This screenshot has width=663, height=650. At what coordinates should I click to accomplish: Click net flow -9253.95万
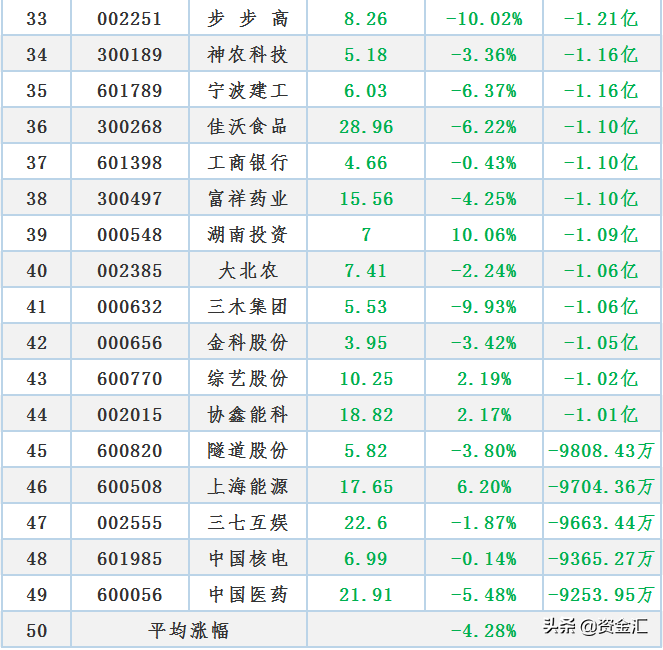(x=601, y=595)
